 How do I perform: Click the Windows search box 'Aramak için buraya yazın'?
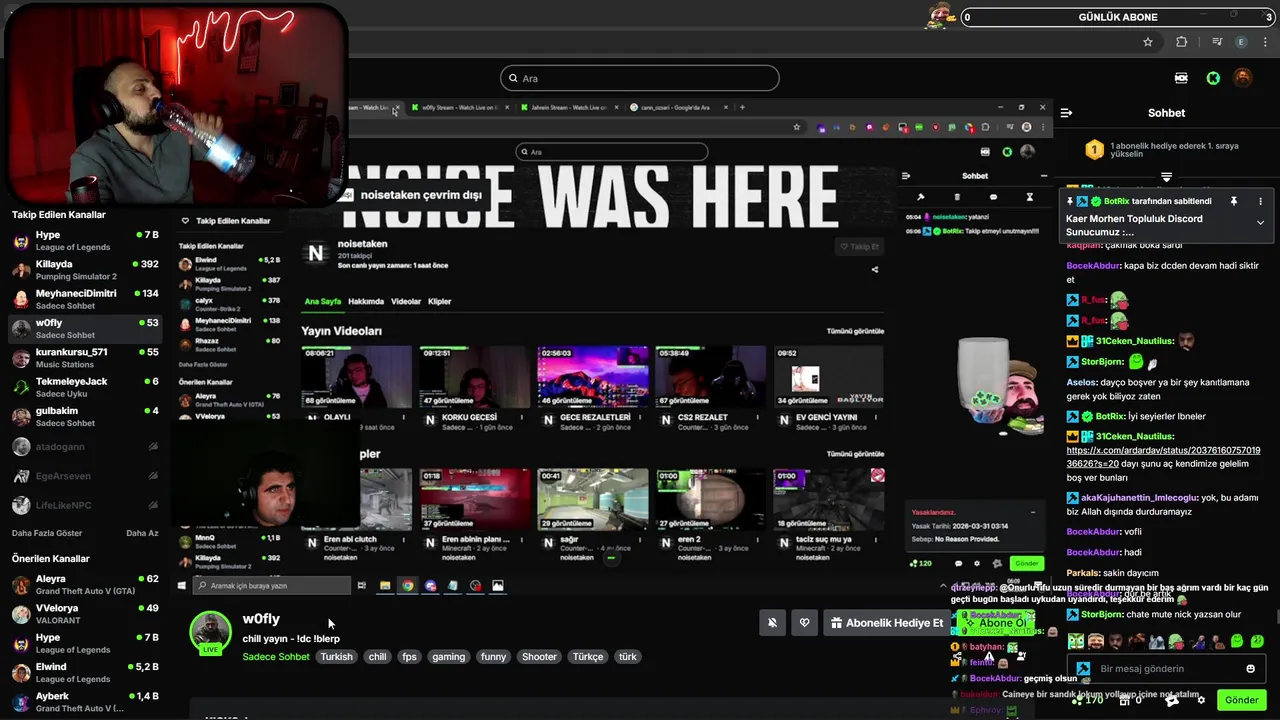click(272, 586)
